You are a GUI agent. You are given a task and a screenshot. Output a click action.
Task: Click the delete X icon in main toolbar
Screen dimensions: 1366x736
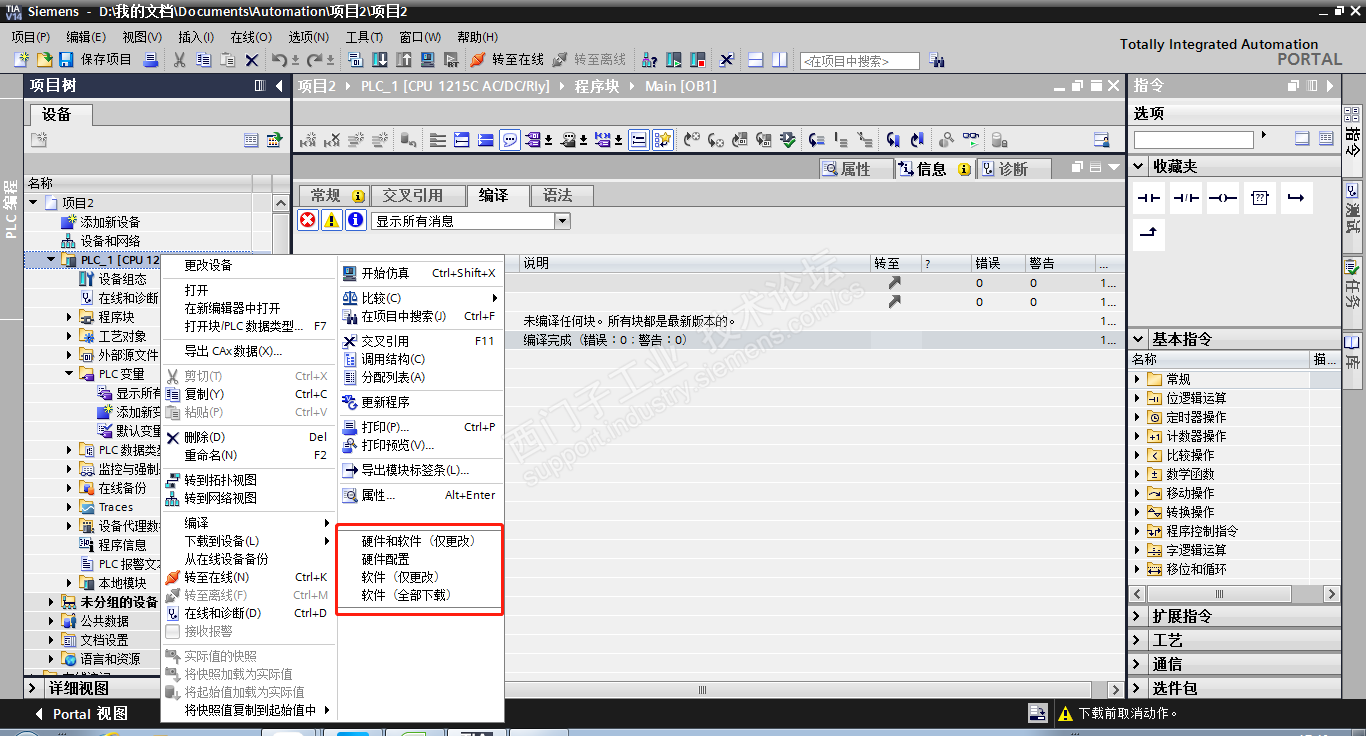pyautogui.click(x=252, y=60)
